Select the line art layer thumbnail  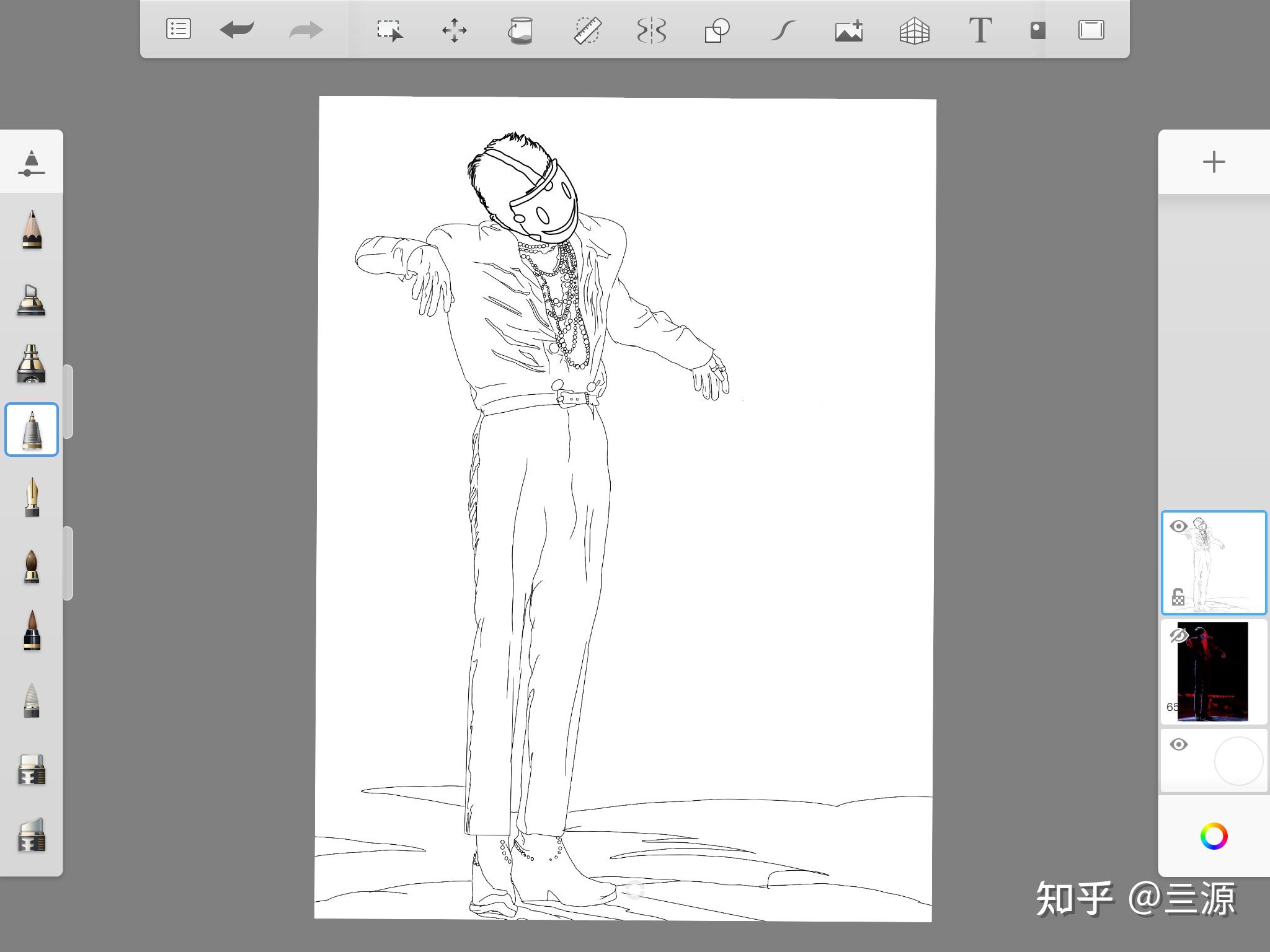click(x=1214, y=563)
